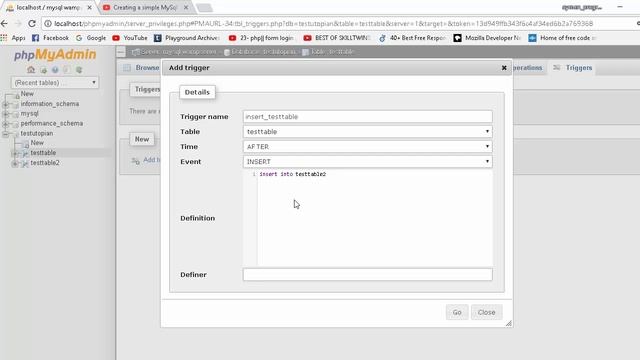Click New under testutopian database
The height and width of the screenshot is (360, 640).
(x=37, y=143)
